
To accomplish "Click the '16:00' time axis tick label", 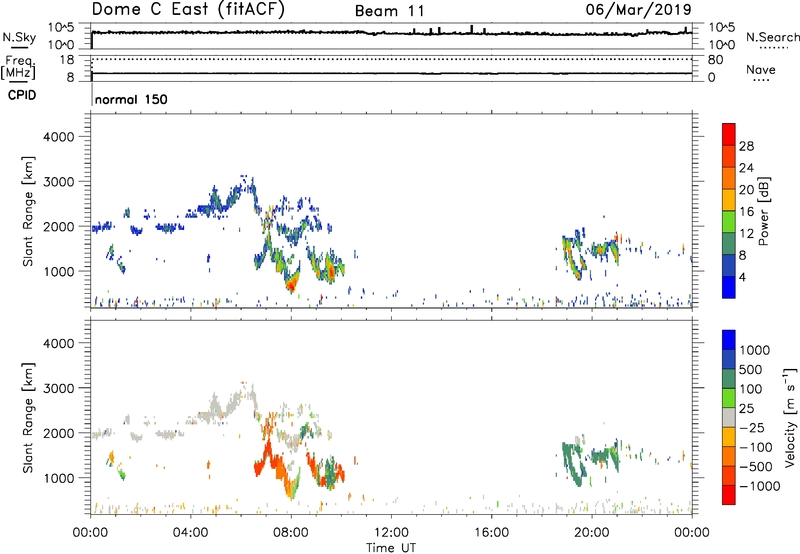I will point(491,533).
